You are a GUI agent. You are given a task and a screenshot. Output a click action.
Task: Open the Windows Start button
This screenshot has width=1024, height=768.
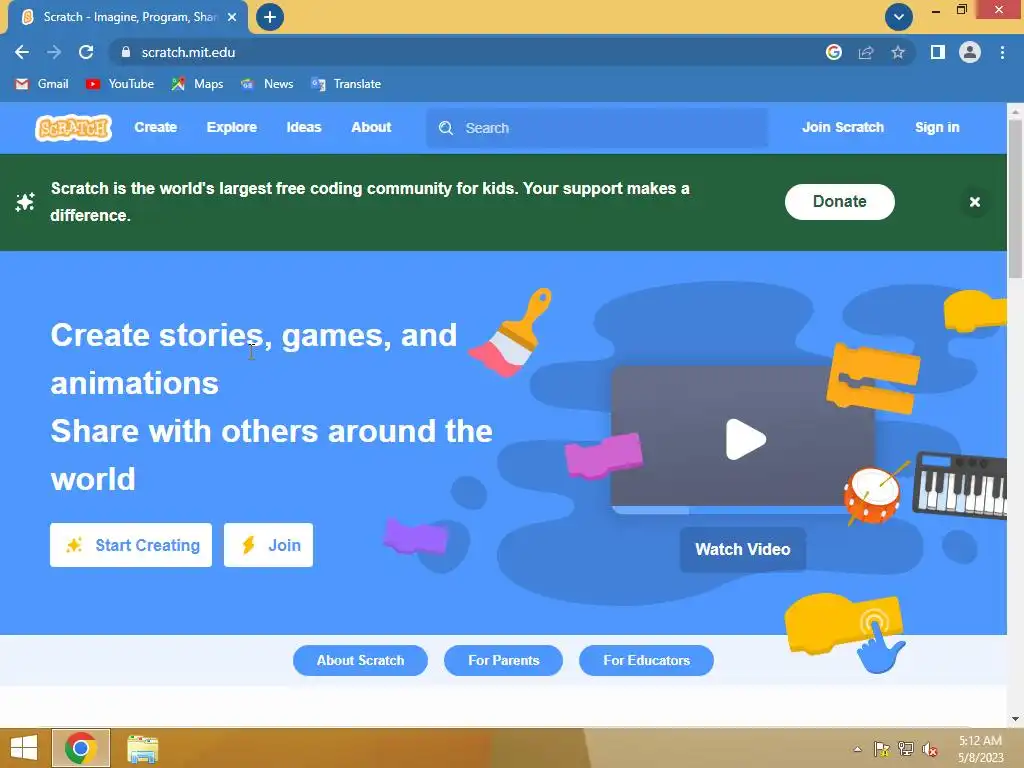click(24, 748)
